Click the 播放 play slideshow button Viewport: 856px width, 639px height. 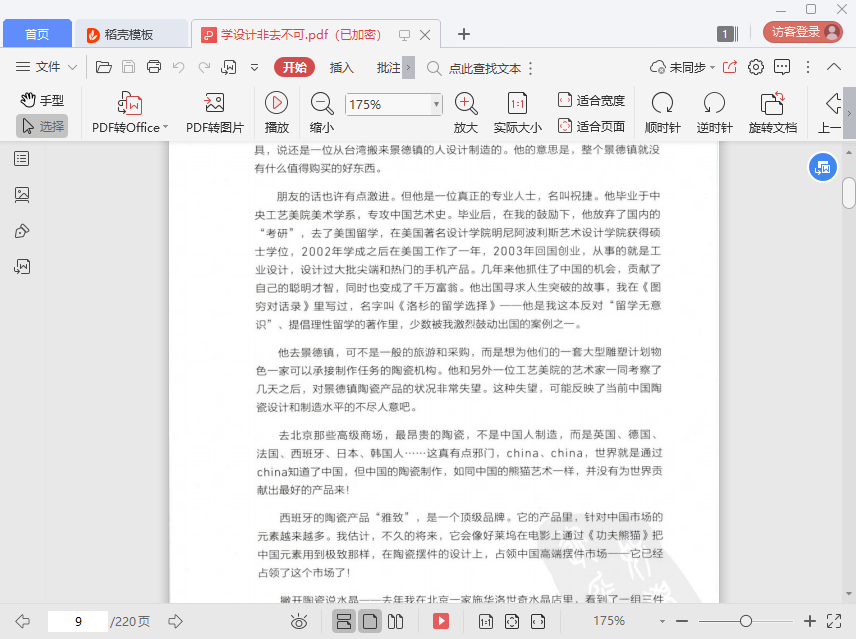(277, 113)
